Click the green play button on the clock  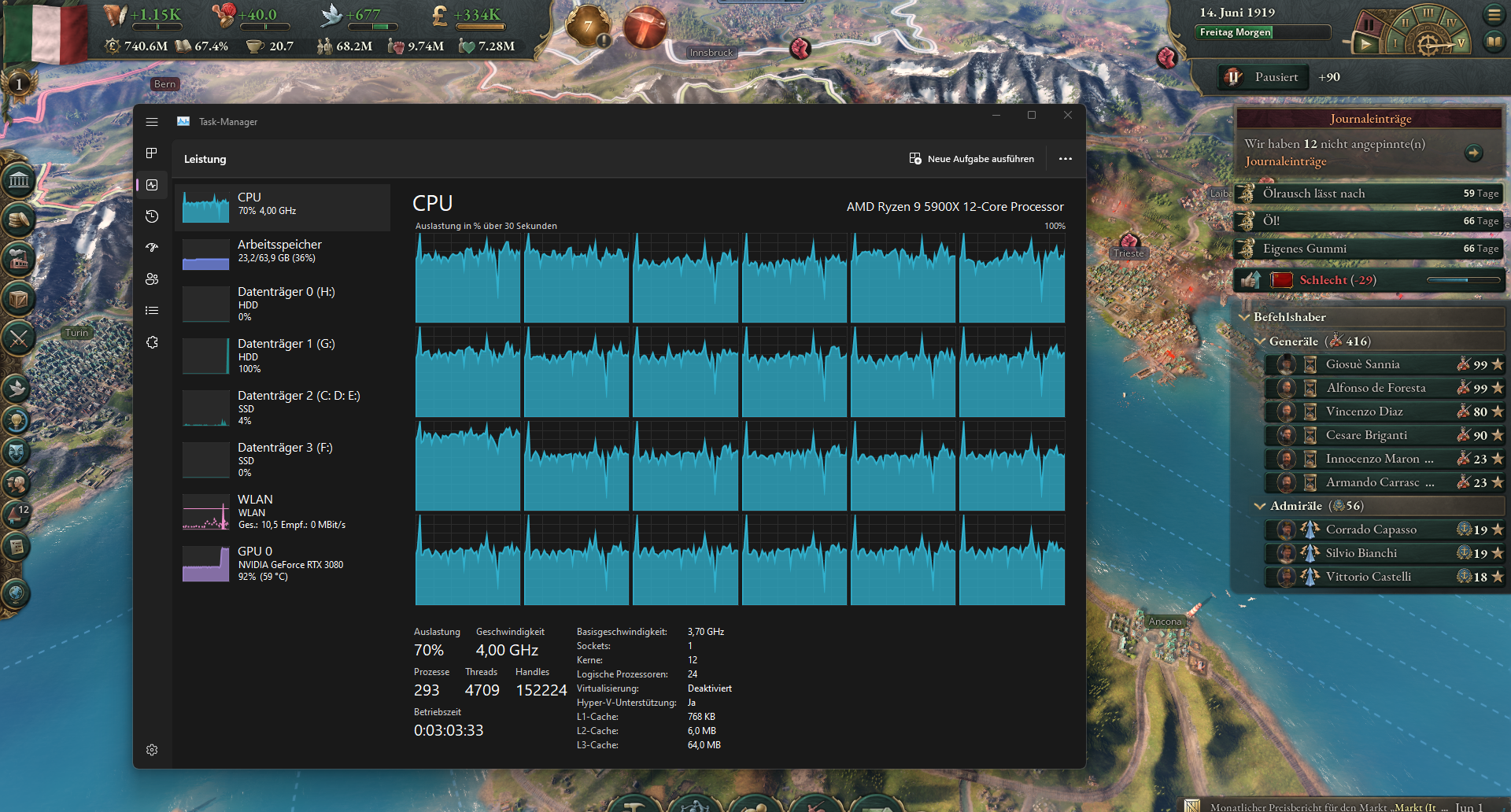(1367, 44)
